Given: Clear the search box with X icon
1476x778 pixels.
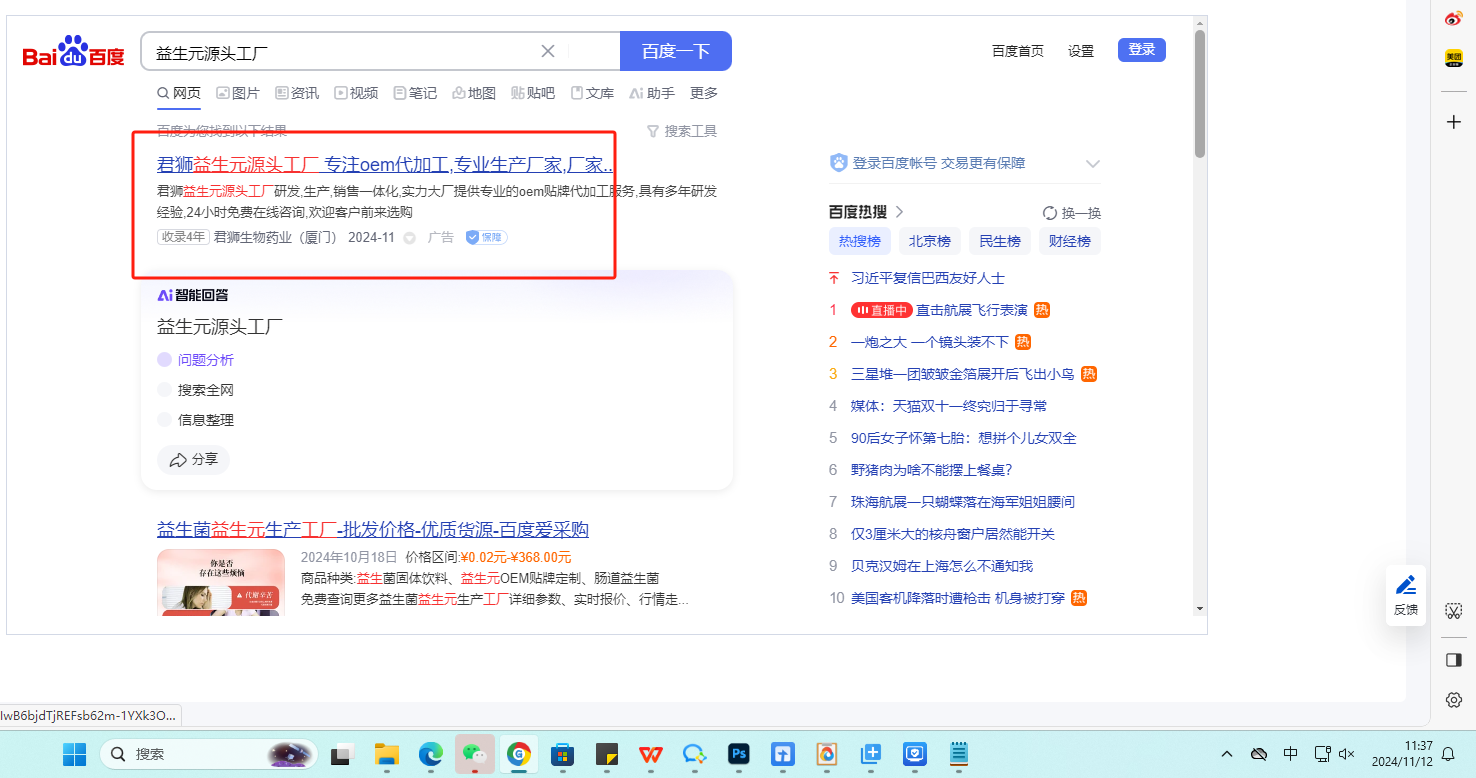Looking at the screenshot, I should click(x=548, y=52).
